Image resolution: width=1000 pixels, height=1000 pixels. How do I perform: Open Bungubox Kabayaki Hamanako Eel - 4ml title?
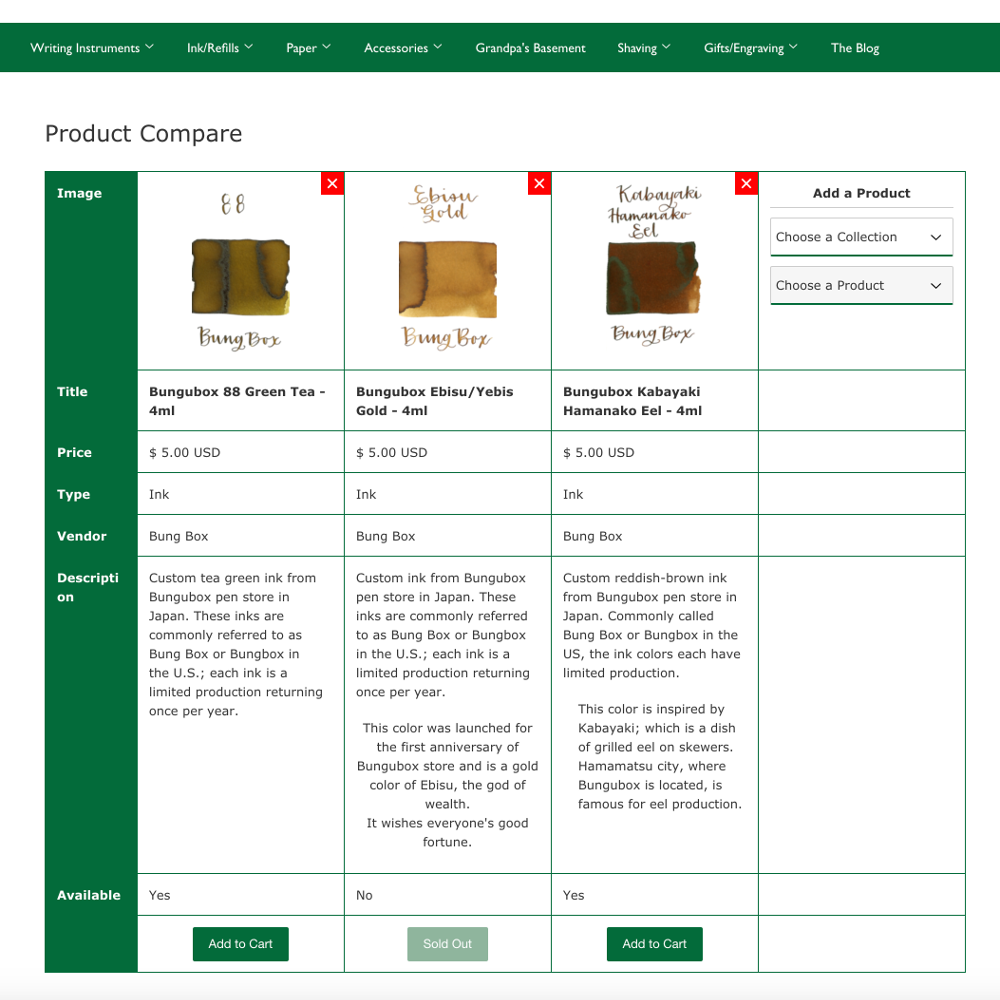(x=632, y=401)
